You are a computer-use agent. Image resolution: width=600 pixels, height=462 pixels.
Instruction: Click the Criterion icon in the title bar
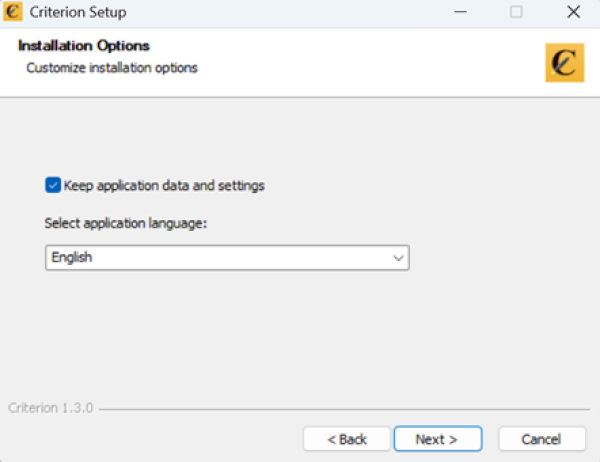[x=15, y=13]
